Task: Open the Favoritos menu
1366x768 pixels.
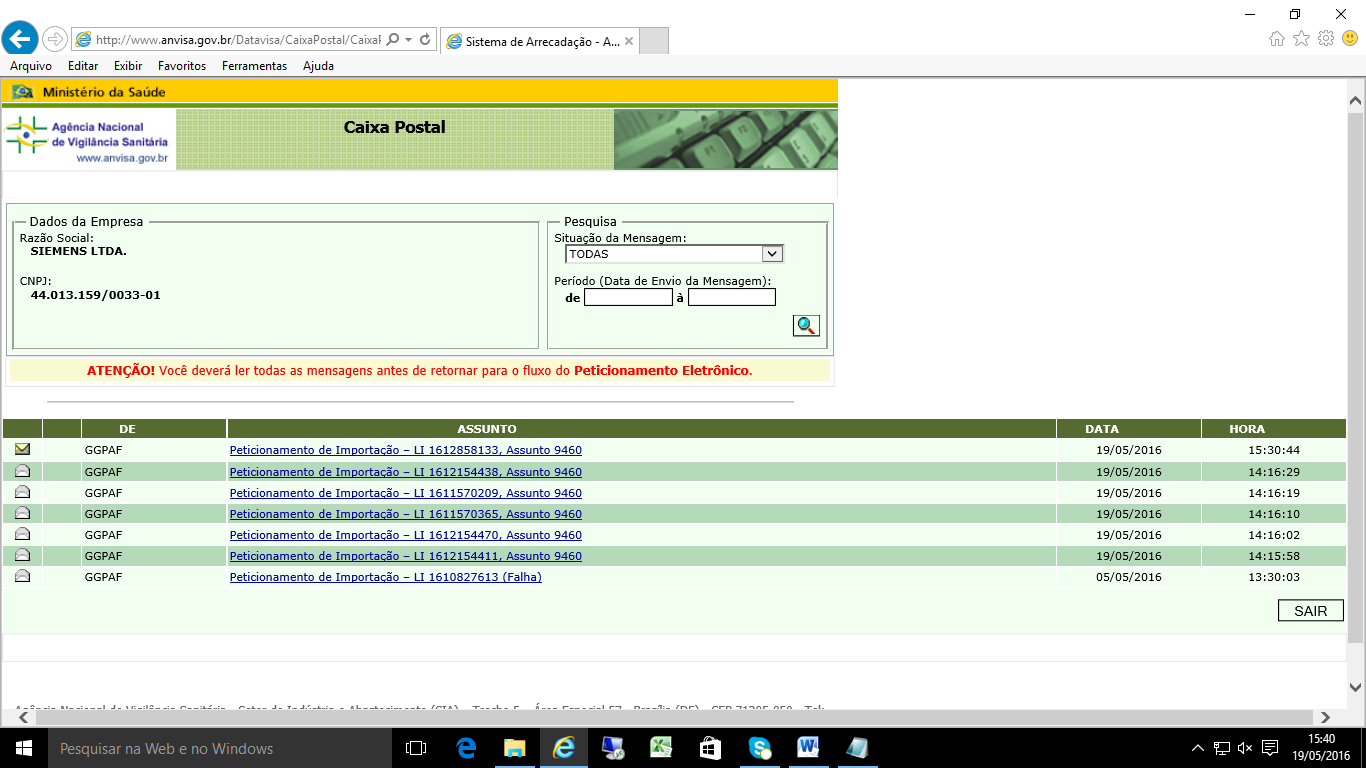Action: [x=182, y=66]
